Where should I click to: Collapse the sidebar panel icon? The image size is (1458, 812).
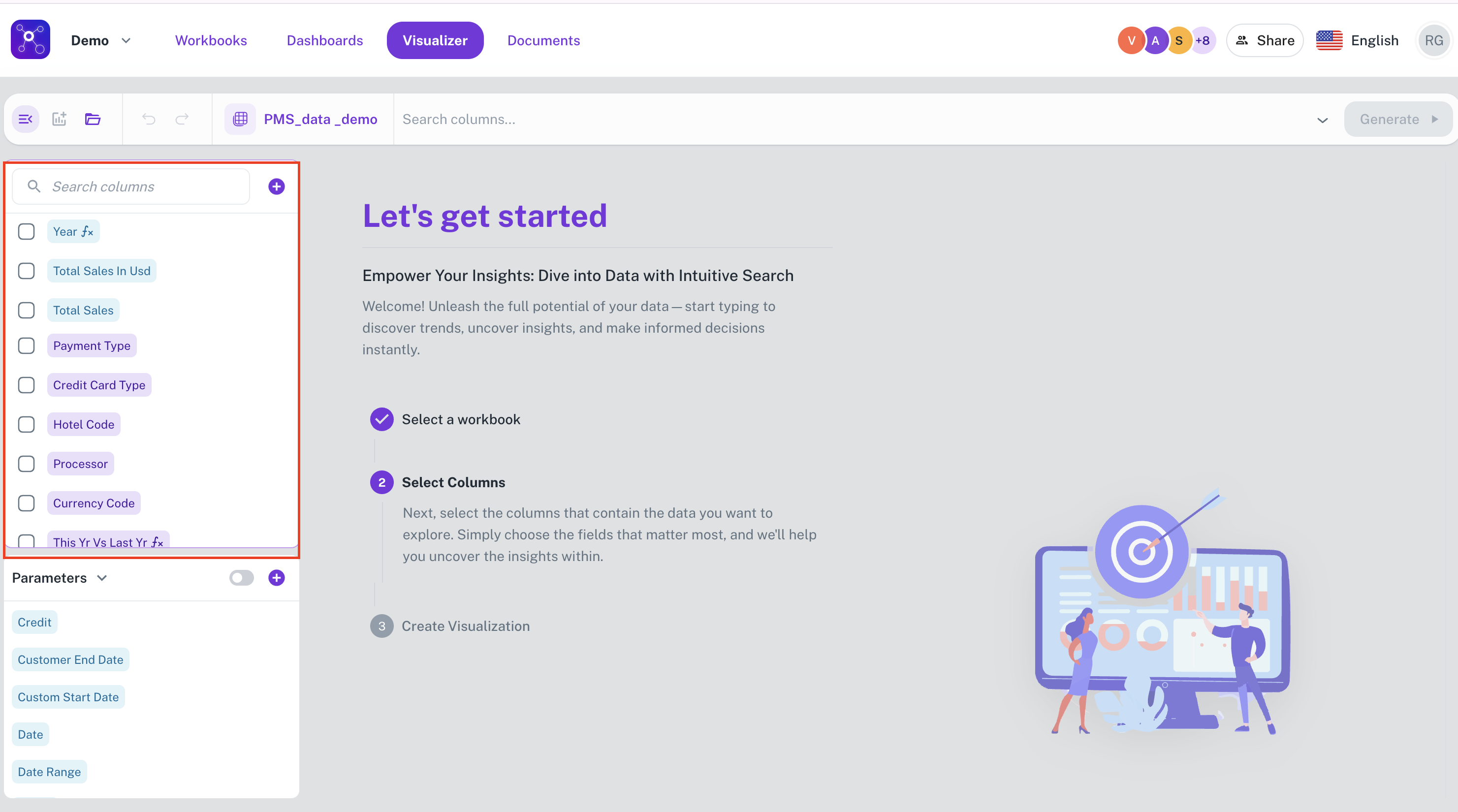coord(26,120)
